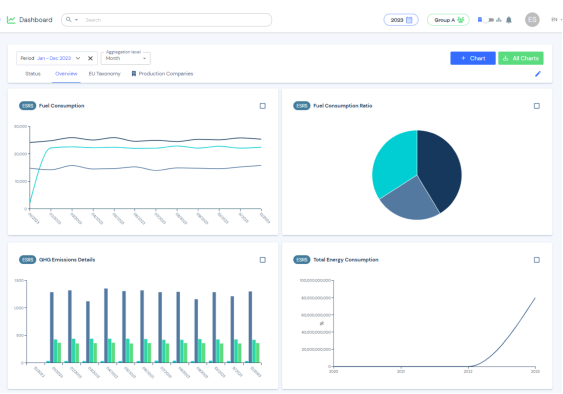563x394 pixels.
Task: Open the ES user avatar menu
Action: coord(532,20)
